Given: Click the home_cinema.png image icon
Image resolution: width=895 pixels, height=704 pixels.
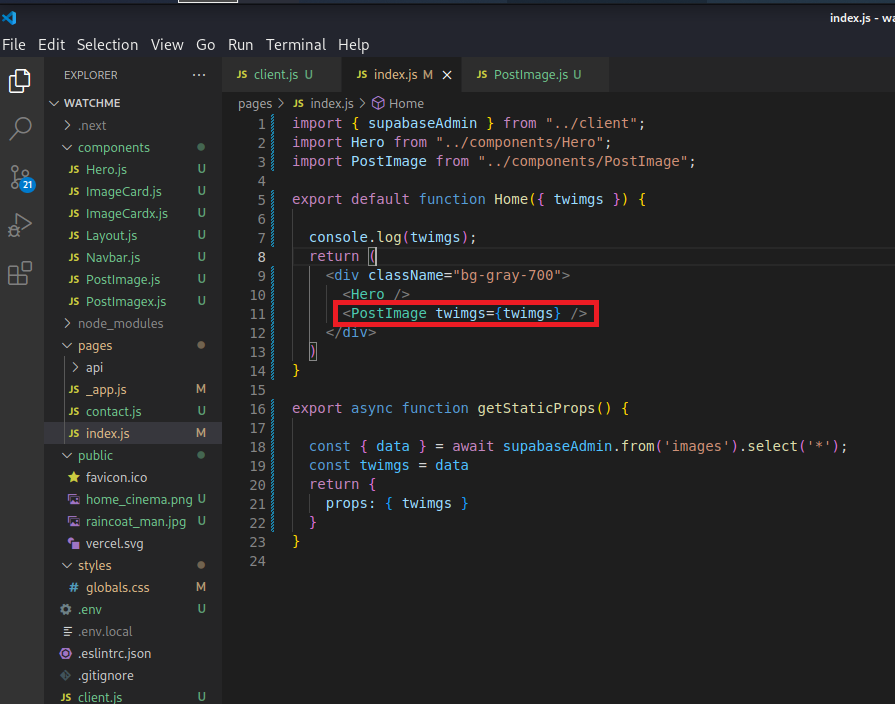Looking at the screenshot, I should pyautogui.click(x=74, y=499).
